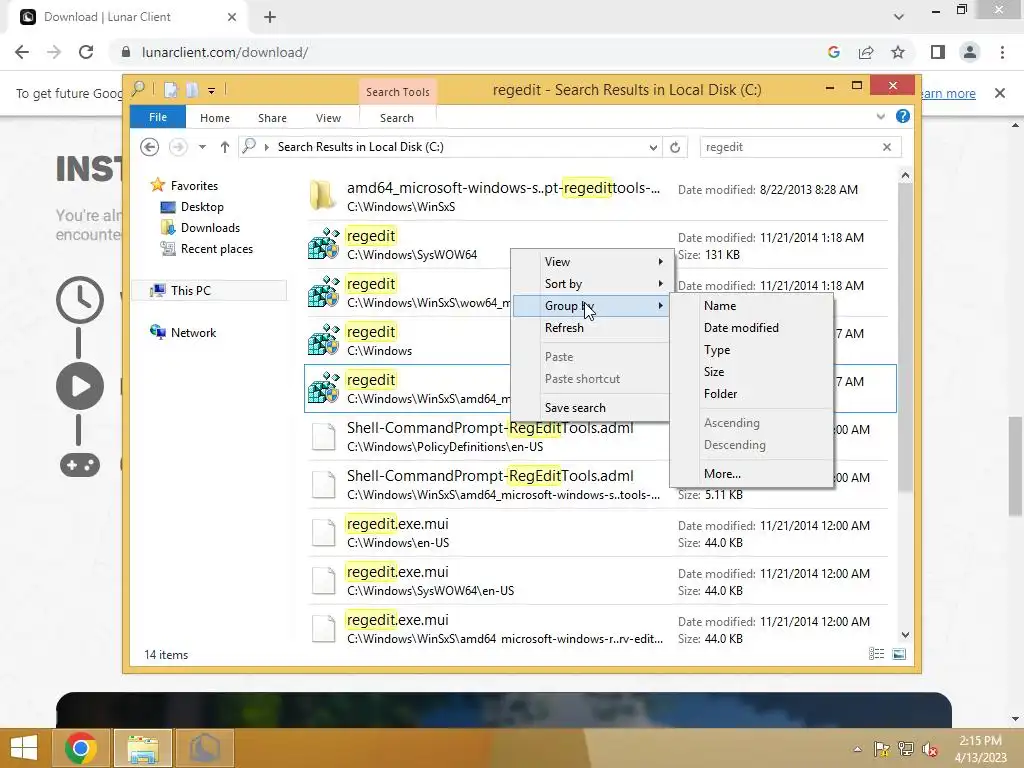Dismiss the Chrome info bar
The width and height of the screenshot is (1024, 768).
(x=1000, y=93)
